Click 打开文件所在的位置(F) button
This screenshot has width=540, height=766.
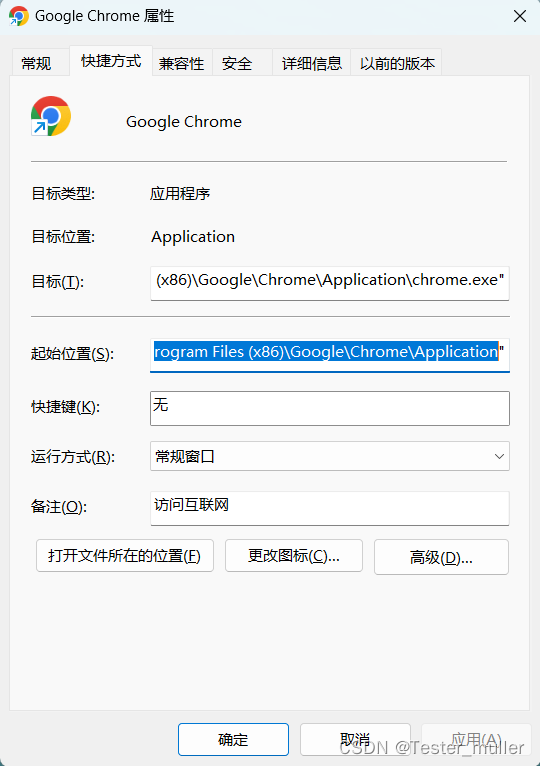(125, 555)
